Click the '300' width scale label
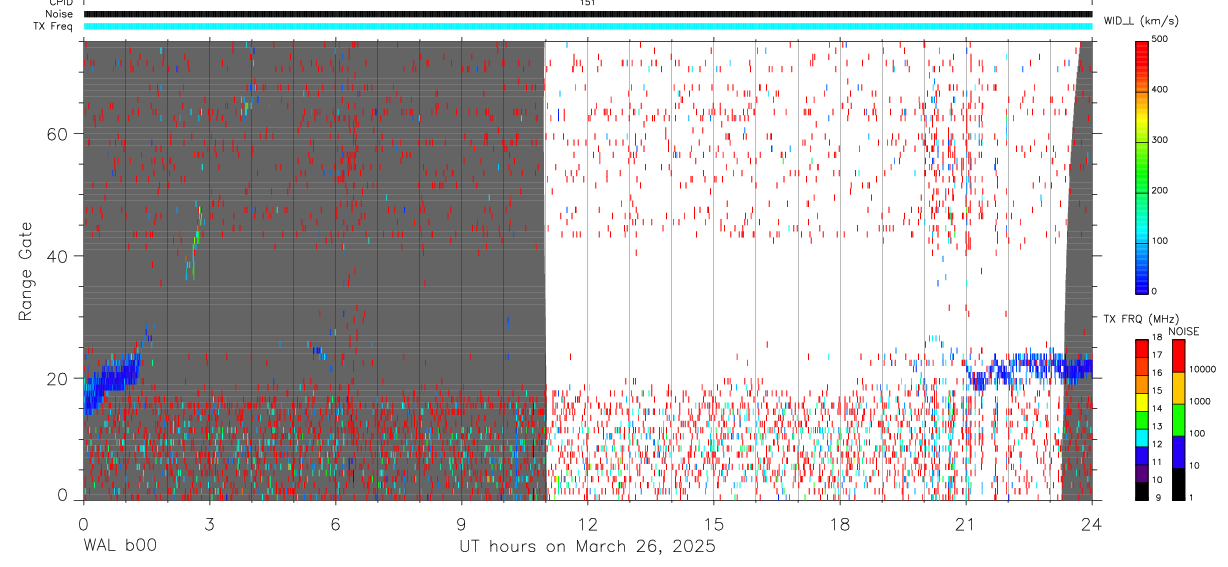Image resolution: width=1228 pixels, height=567 pixels. [1160, 140]
